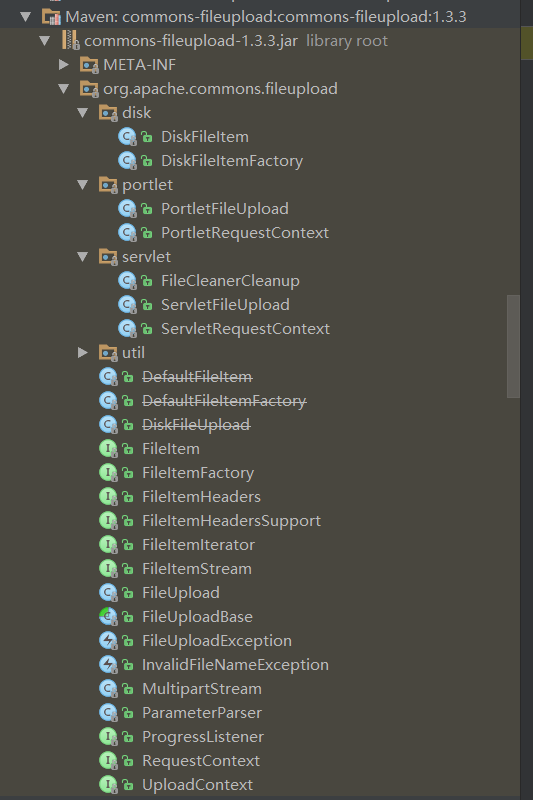Select the FileUpload class
533x800 pixels.
(181, 593)
